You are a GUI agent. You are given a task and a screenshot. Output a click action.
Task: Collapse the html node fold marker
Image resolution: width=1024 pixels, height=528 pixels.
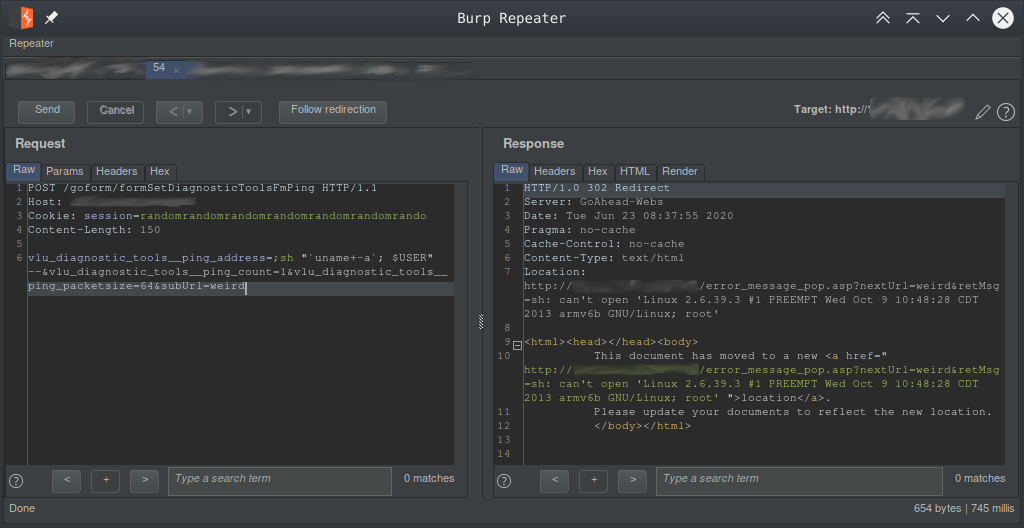[517, 343]
